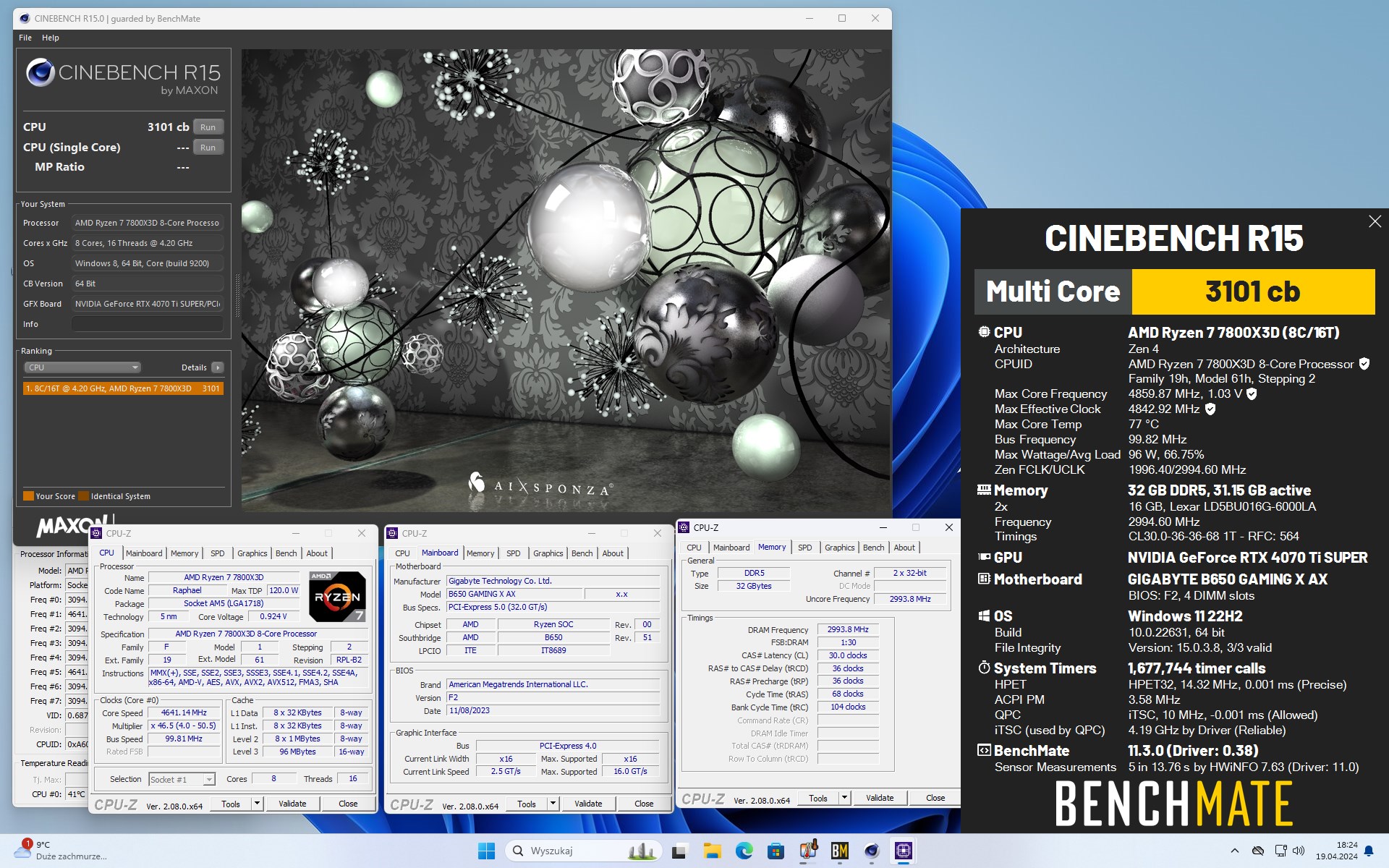The width and height of the screenshot is (1389, 868).
Task: Click Close button in middle CPU-Z
Action: pos(644,804)
